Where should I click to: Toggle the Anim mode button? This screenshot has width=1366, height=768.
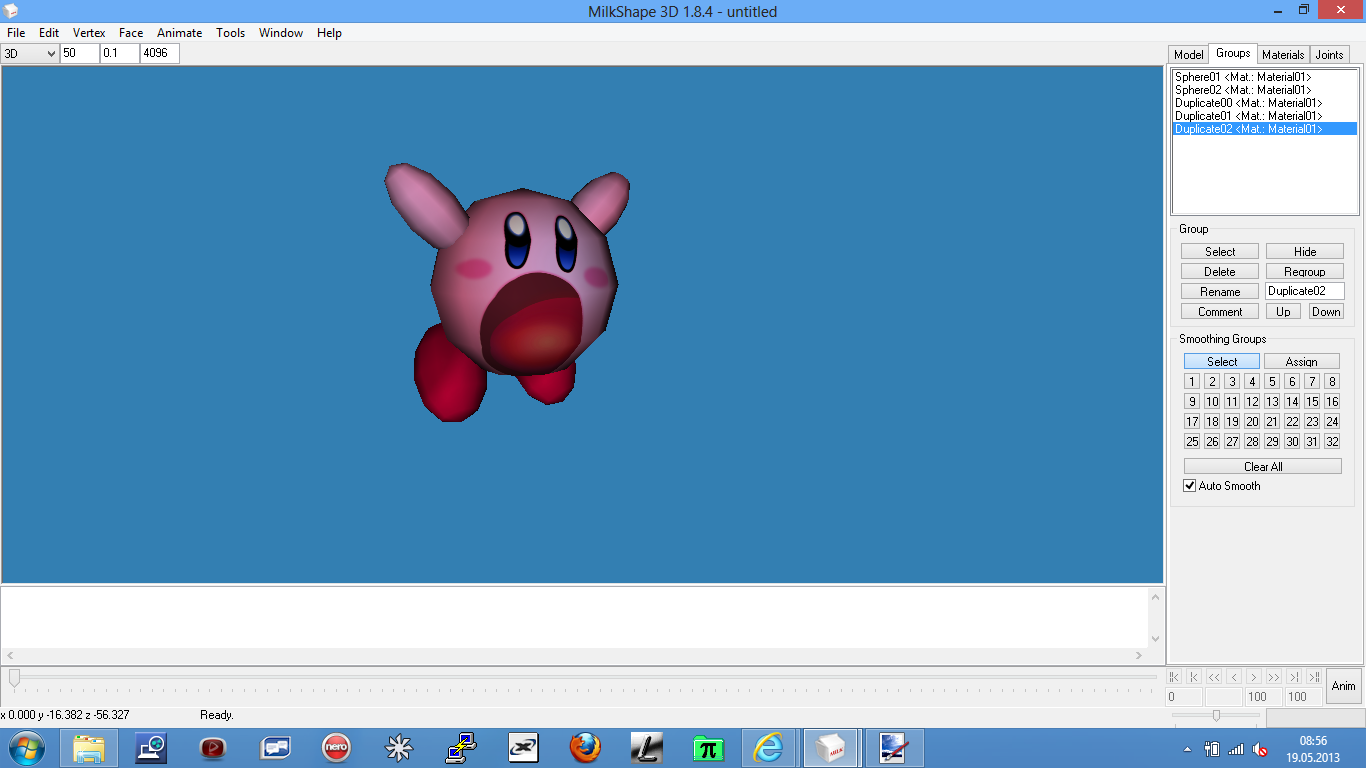[1343, 686]
